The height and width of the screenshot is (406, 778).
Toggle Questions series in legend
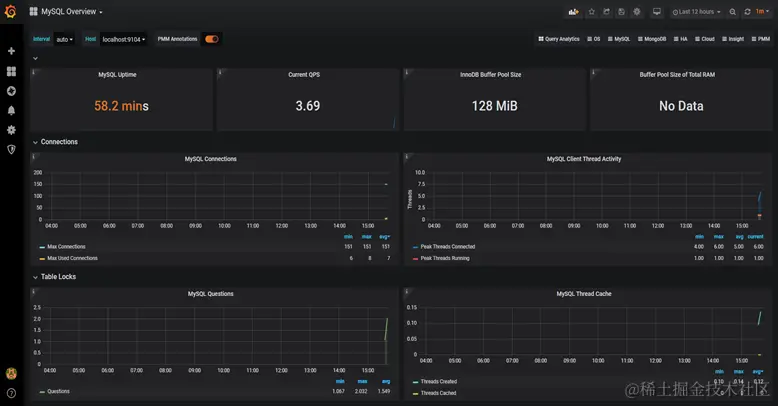[59, 392]
